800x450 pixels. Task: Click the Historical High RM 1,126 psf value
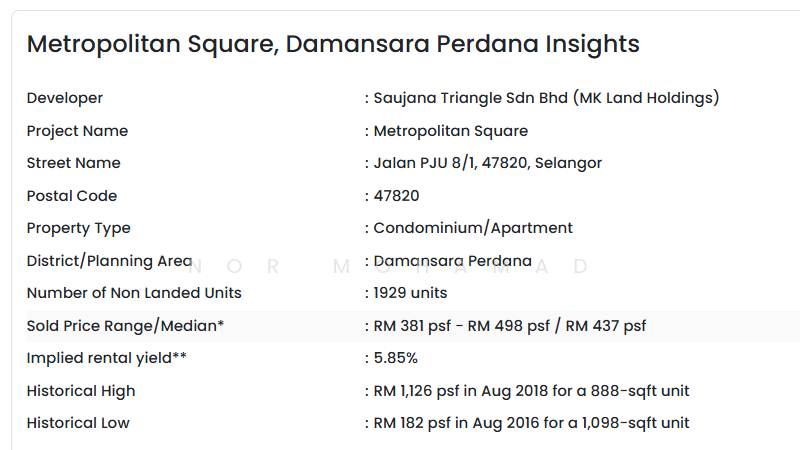coord(531,391)
